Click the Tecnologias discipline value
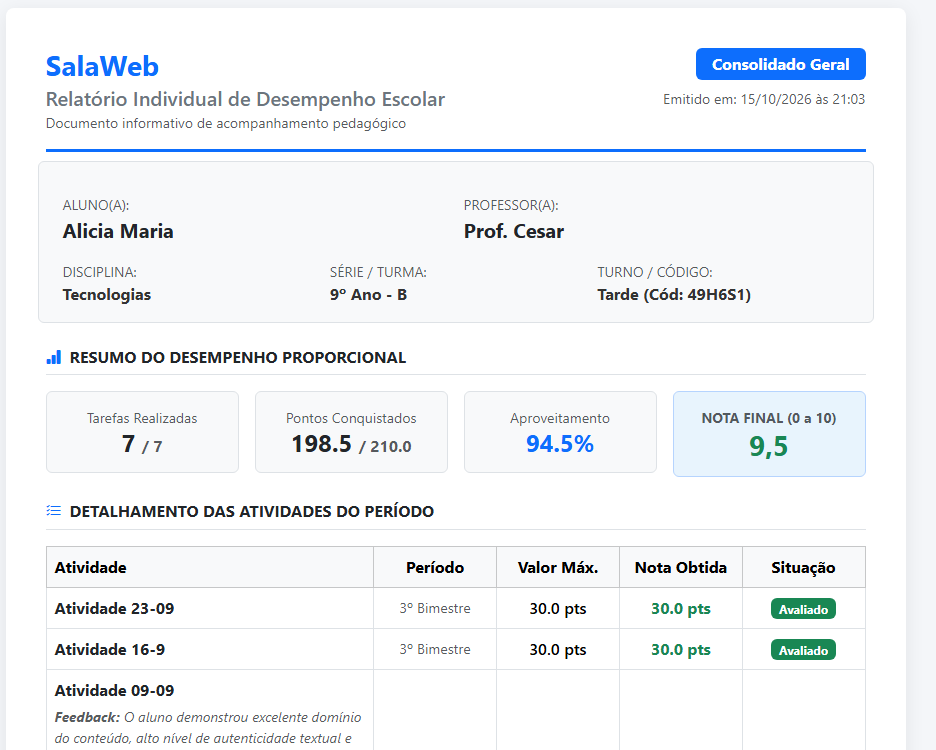Viewport: 936px width, 750px height. pos(107,295)
